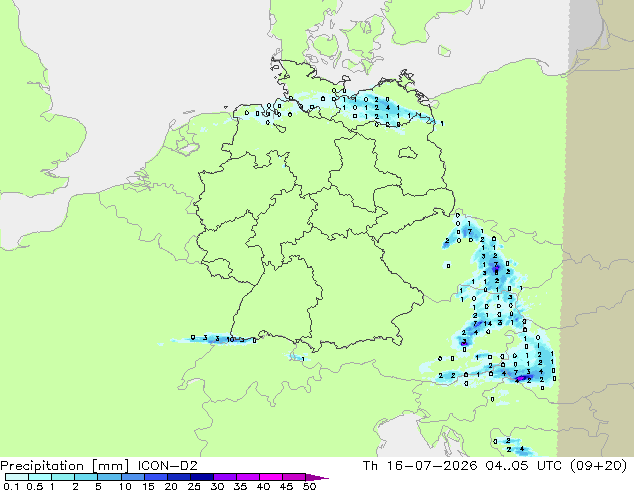This screenshot has width=634, height=490.
Task: Click the above-50 mm arrow on the legend
Action: [x=317, y=477]
